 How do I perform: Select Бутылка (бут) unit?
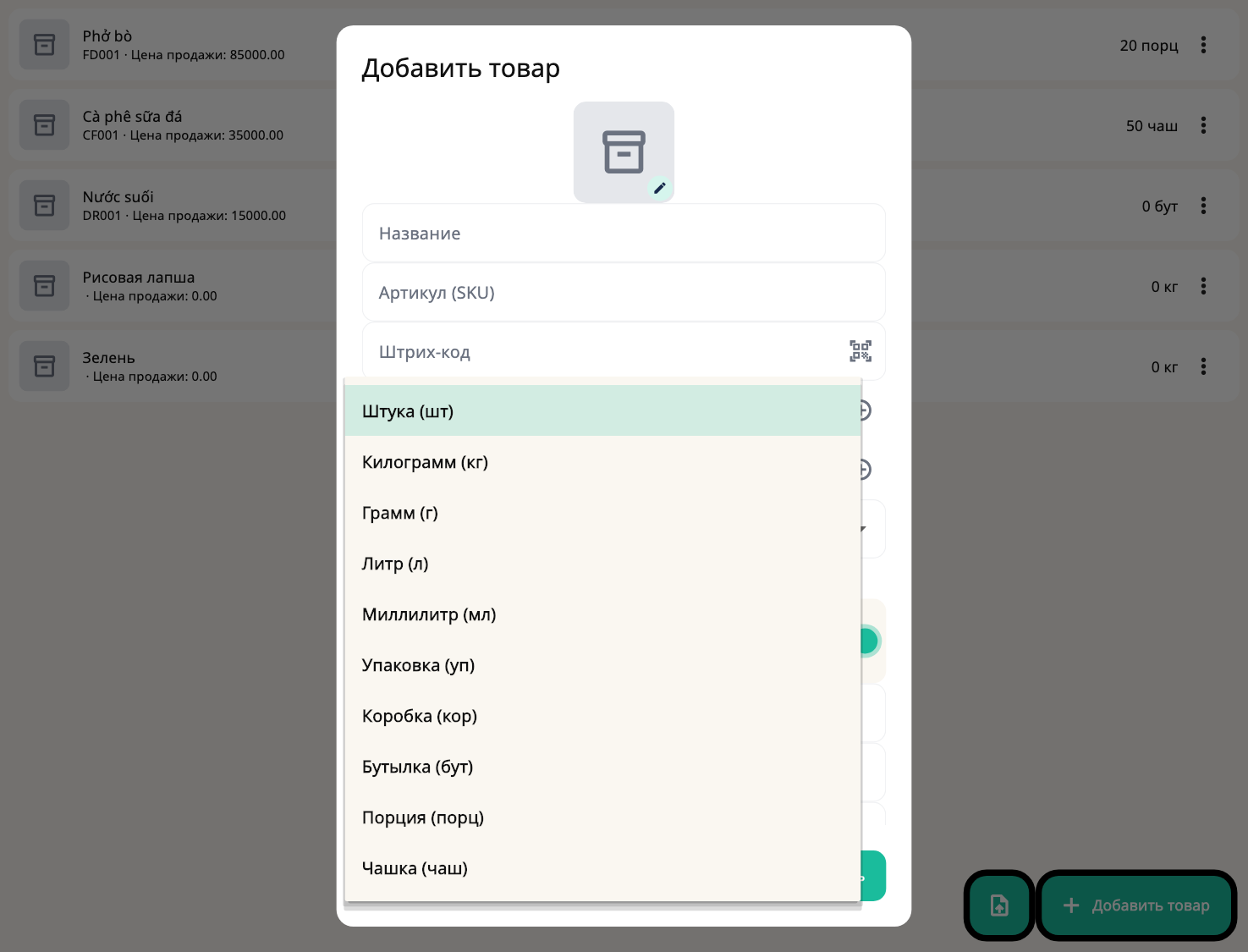click(602, 766)
